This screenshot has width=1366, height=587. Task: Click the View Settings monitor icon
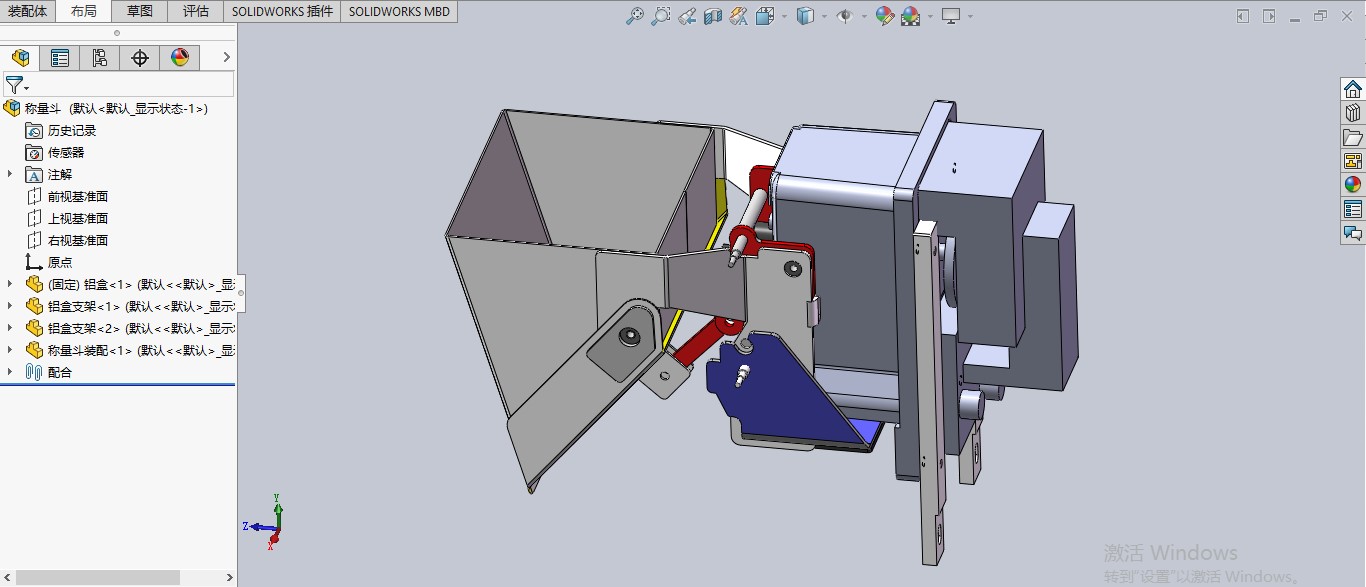[950, 16]
